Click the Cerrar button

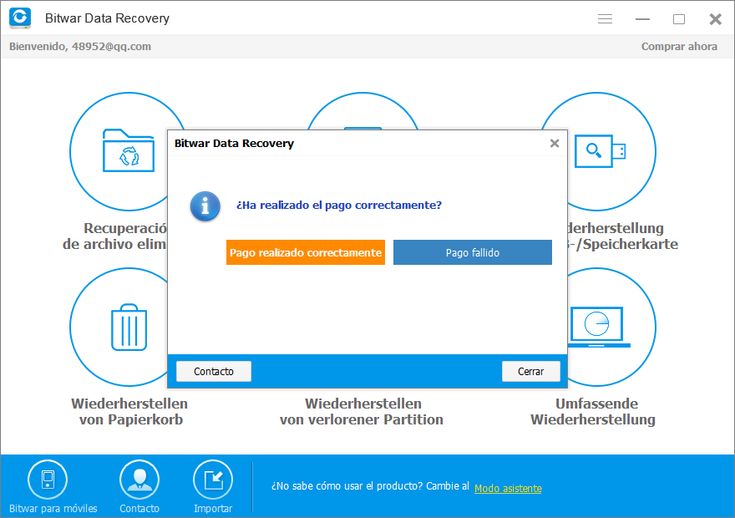pyautogui.click(x=531, y=371)
